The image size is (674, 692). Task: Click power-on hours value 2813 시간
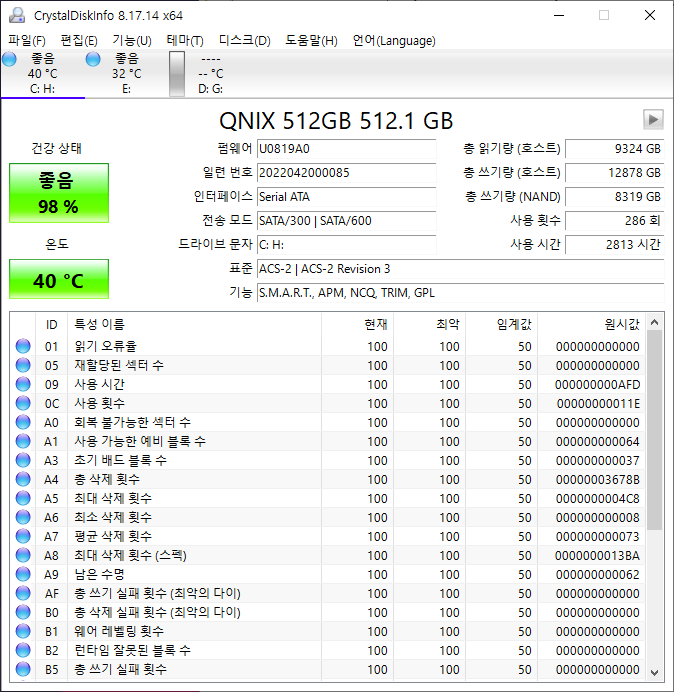(614, 245)
